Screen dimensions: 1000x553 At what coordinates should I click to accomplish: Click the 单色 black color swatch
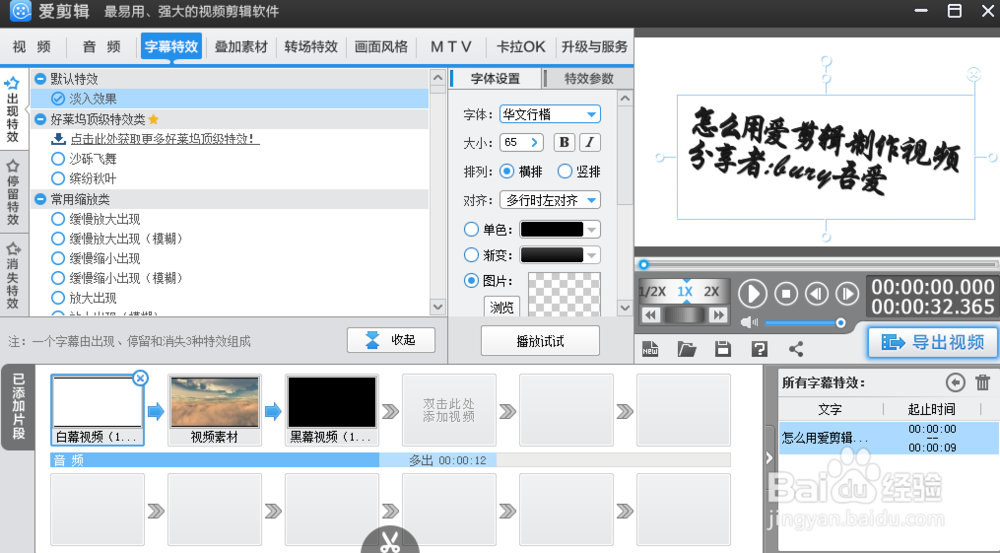tap(552, 230)
